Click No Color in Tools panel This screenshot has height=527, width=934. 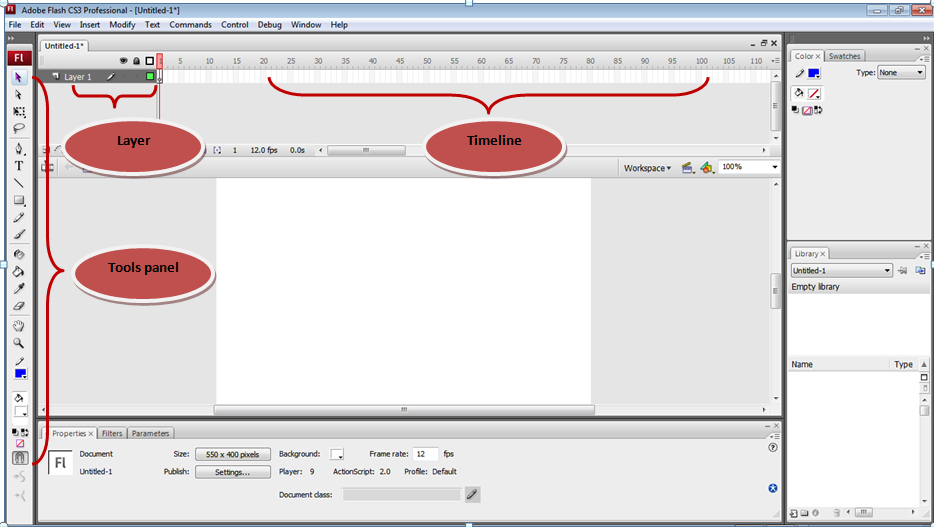pyautogui.click(x=20, y=444)
